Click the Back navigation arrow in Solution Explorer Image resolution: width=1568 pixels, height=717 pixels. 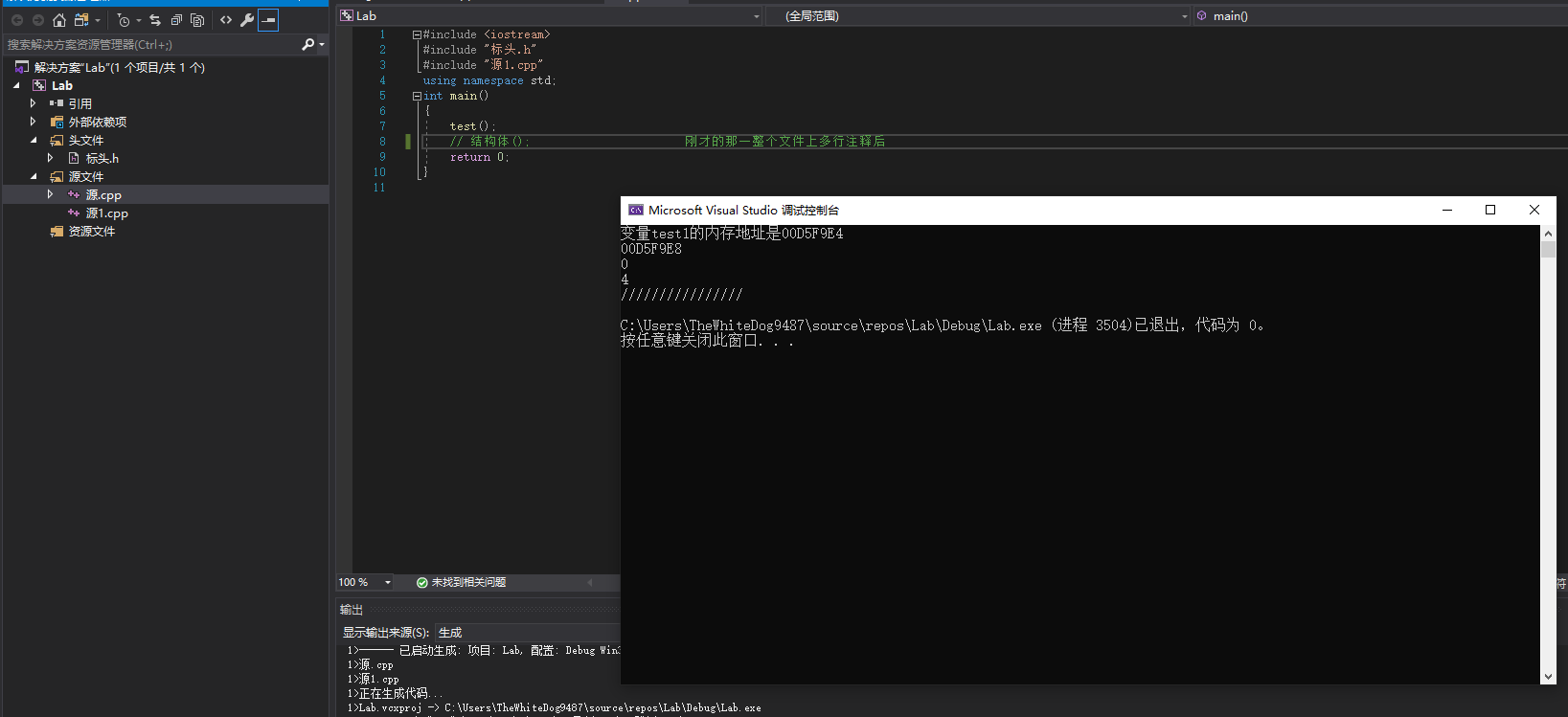(x=17, y=20)
